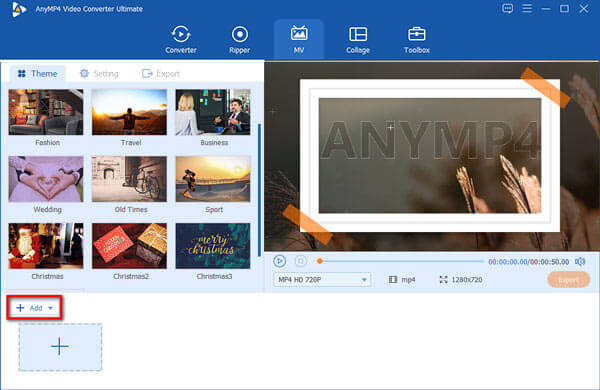Choose the Christmas theme thumbnail
The width and height of the screenshot is (600, 390).
point(46,246)
